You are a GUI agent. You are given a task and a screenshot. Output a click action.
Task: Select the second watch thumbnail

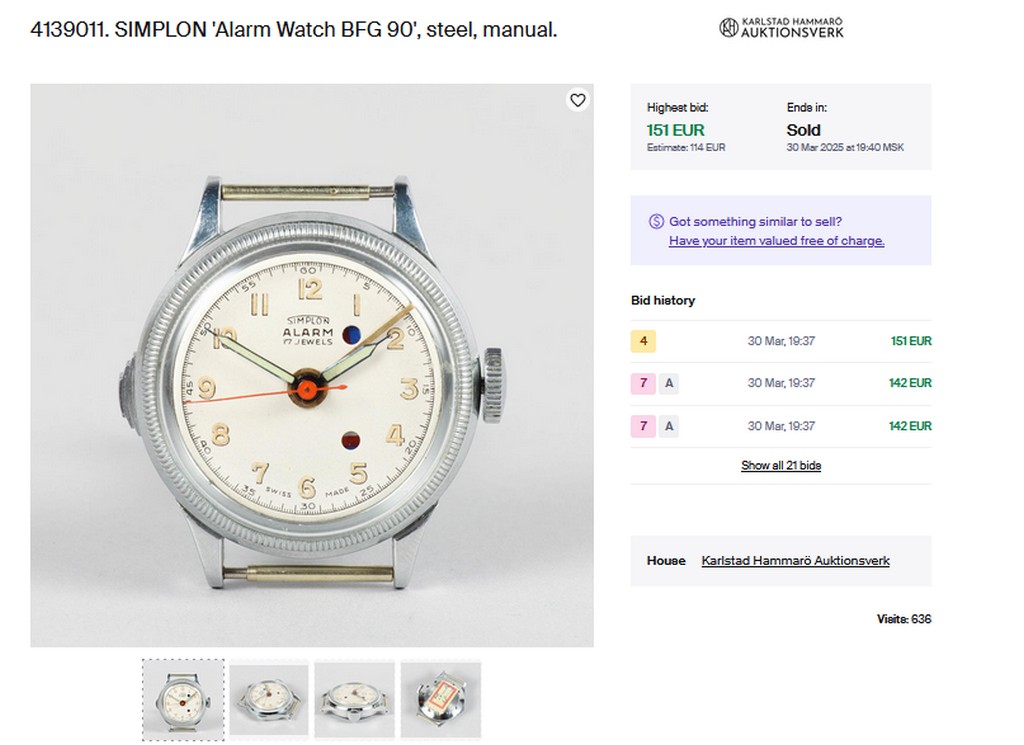coord(269,700)
